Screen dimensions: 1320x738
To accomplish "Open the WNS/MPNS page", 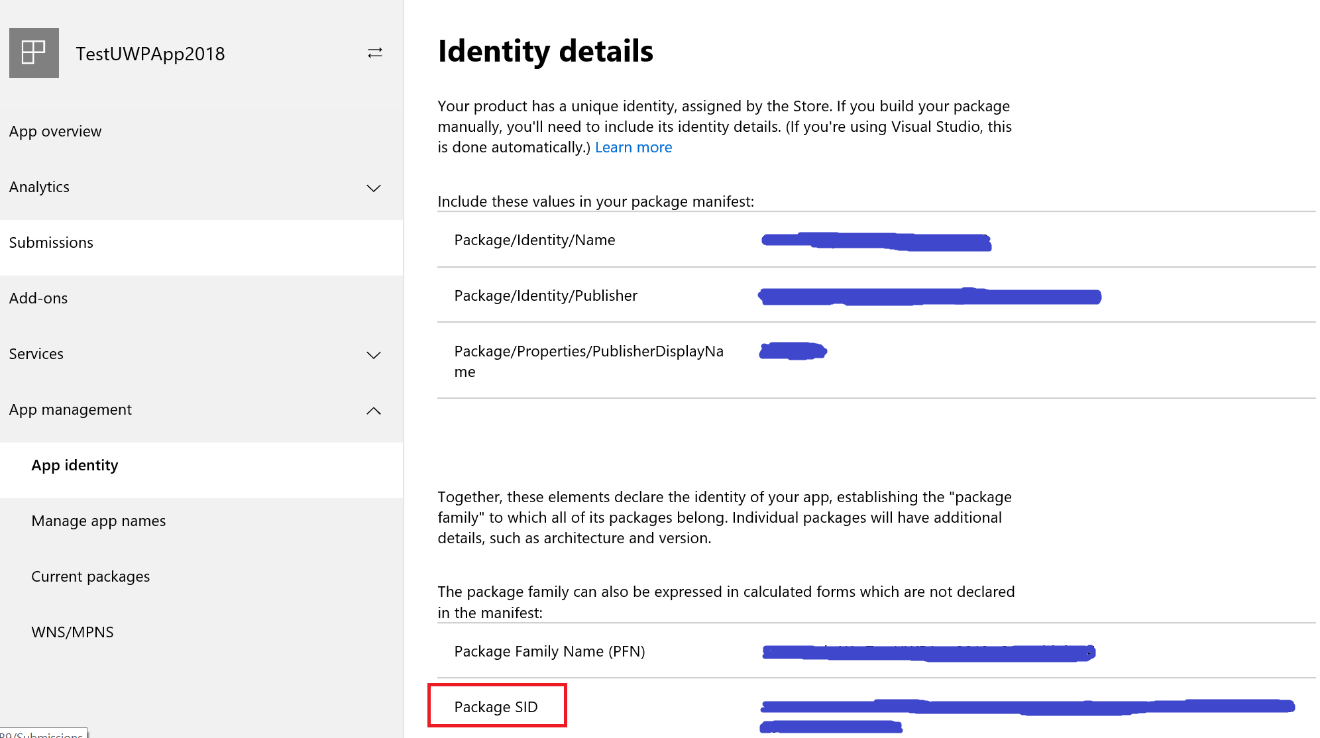I will [72, 632].
